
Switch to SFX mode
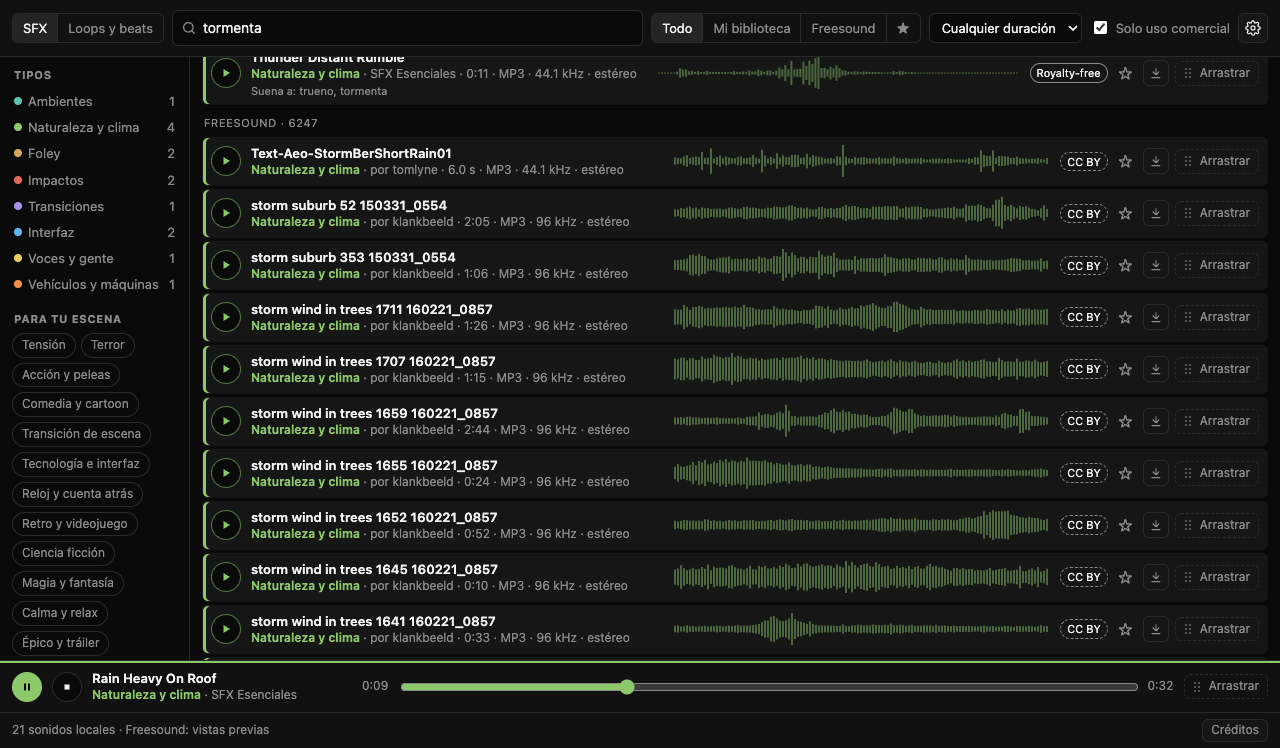(x=35, y=28)
